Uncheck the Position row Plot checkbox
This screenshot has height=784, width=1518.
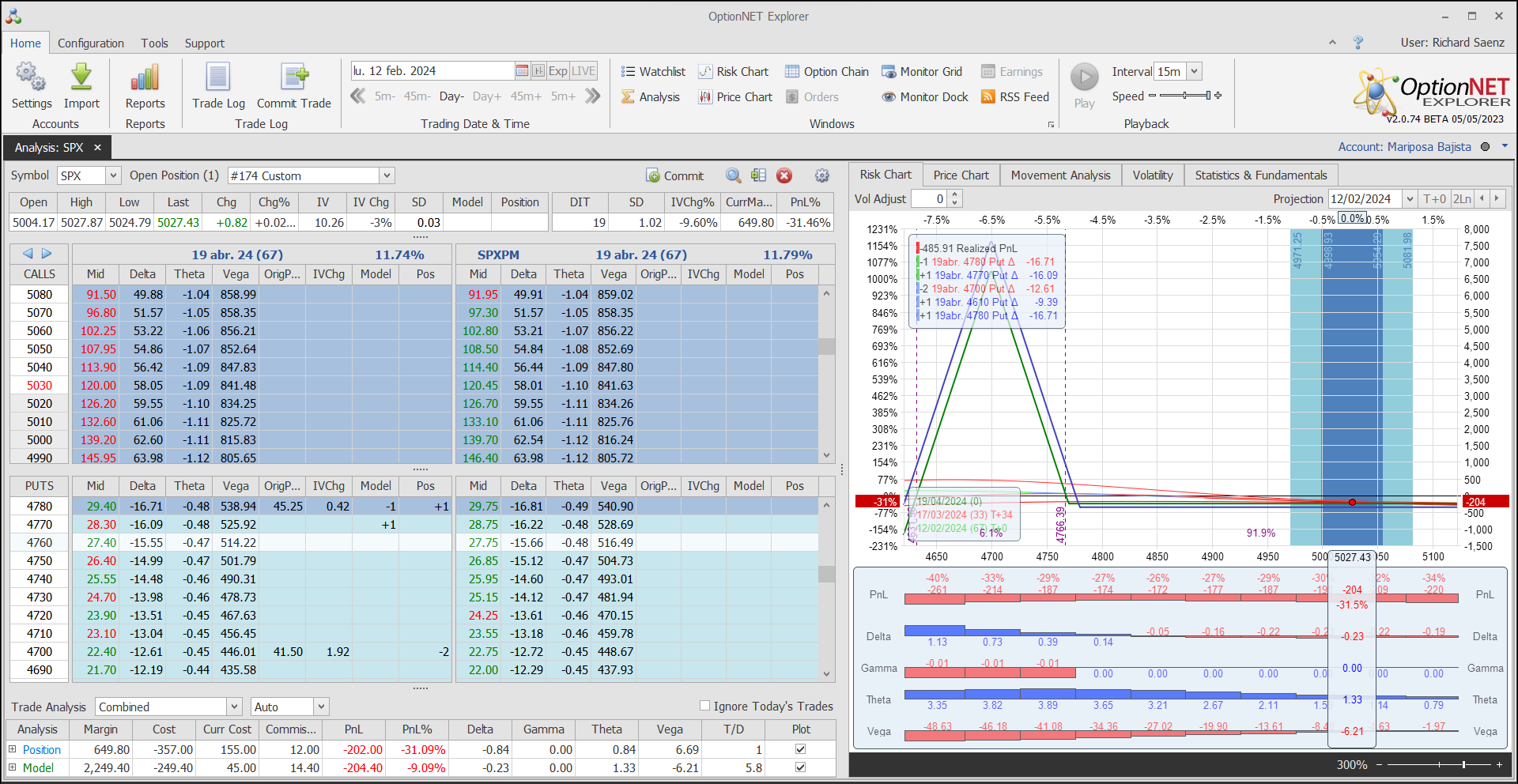[x=800, y=749]
